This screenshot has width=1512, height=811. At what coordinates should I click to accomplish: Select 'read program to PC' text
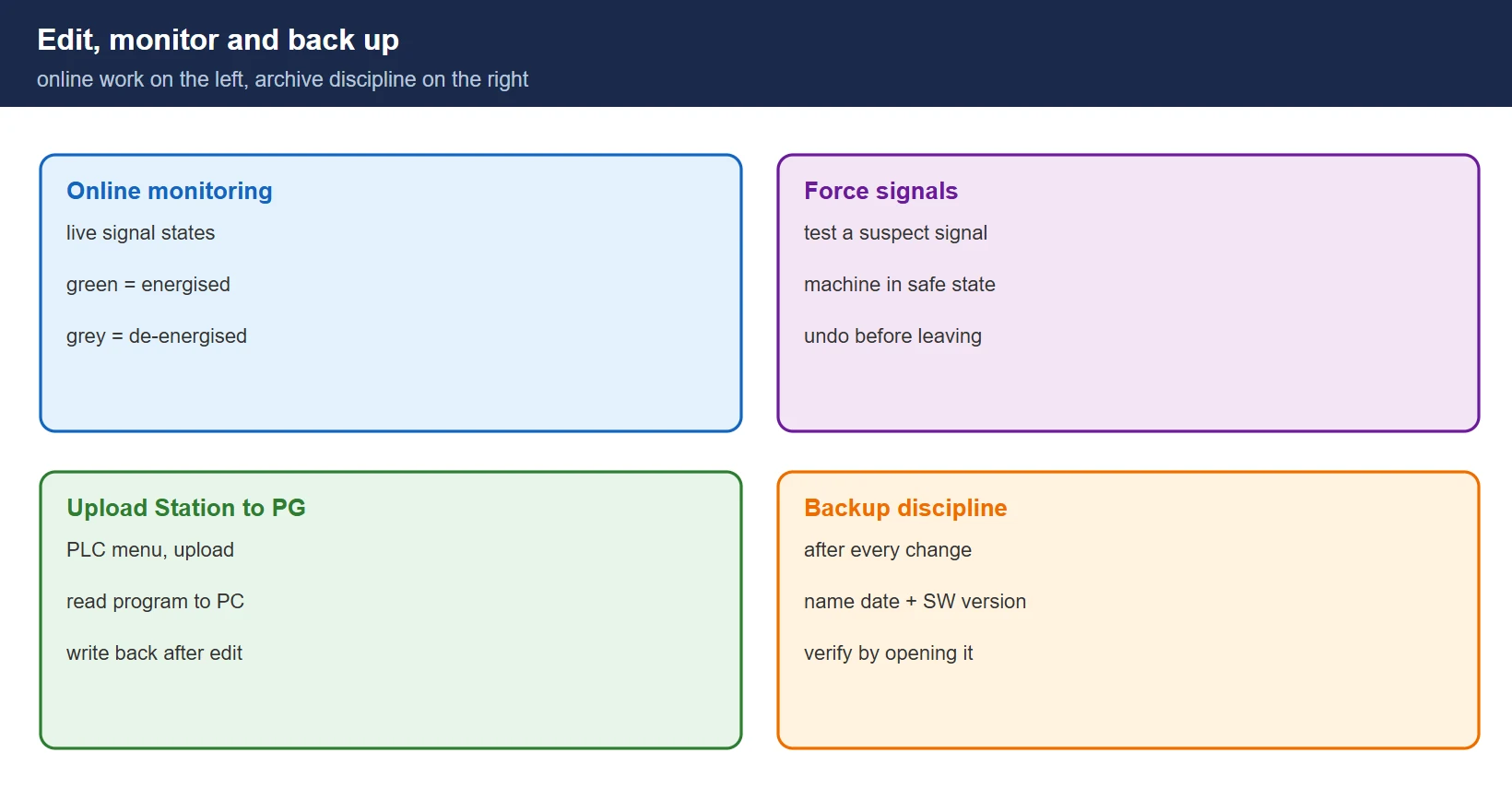(x=155, y=602)
